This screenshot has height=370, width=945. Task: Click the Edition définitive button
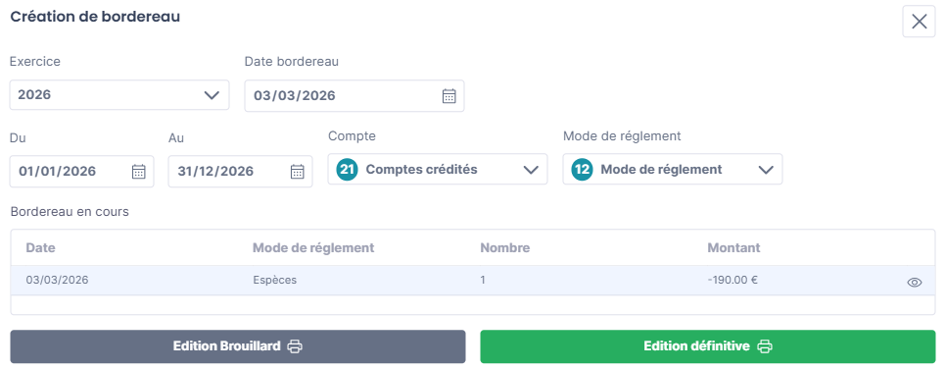pyautogui.click(x=708, y=346)
